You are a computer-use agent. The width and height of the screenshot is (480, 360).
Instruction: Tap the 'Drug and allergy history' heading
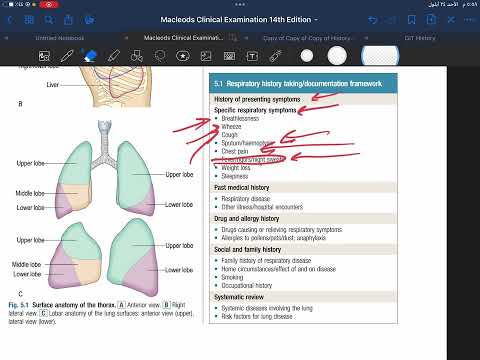tap(247, 219)
